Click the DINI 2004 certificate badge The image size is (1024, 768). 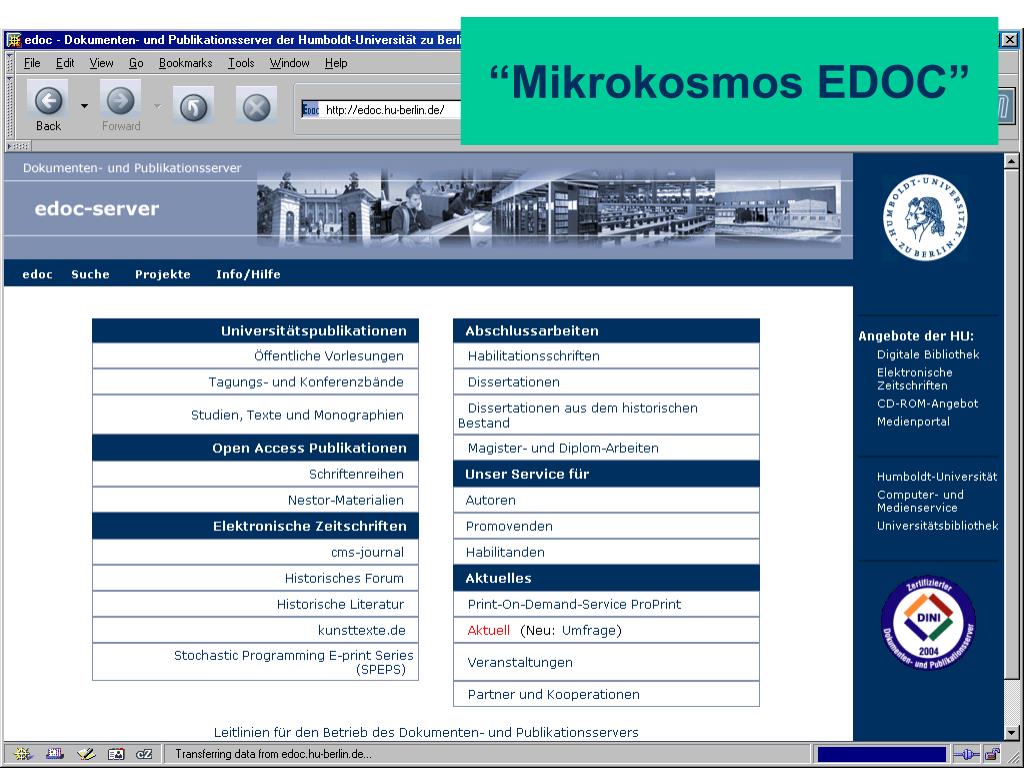(928, 624)
